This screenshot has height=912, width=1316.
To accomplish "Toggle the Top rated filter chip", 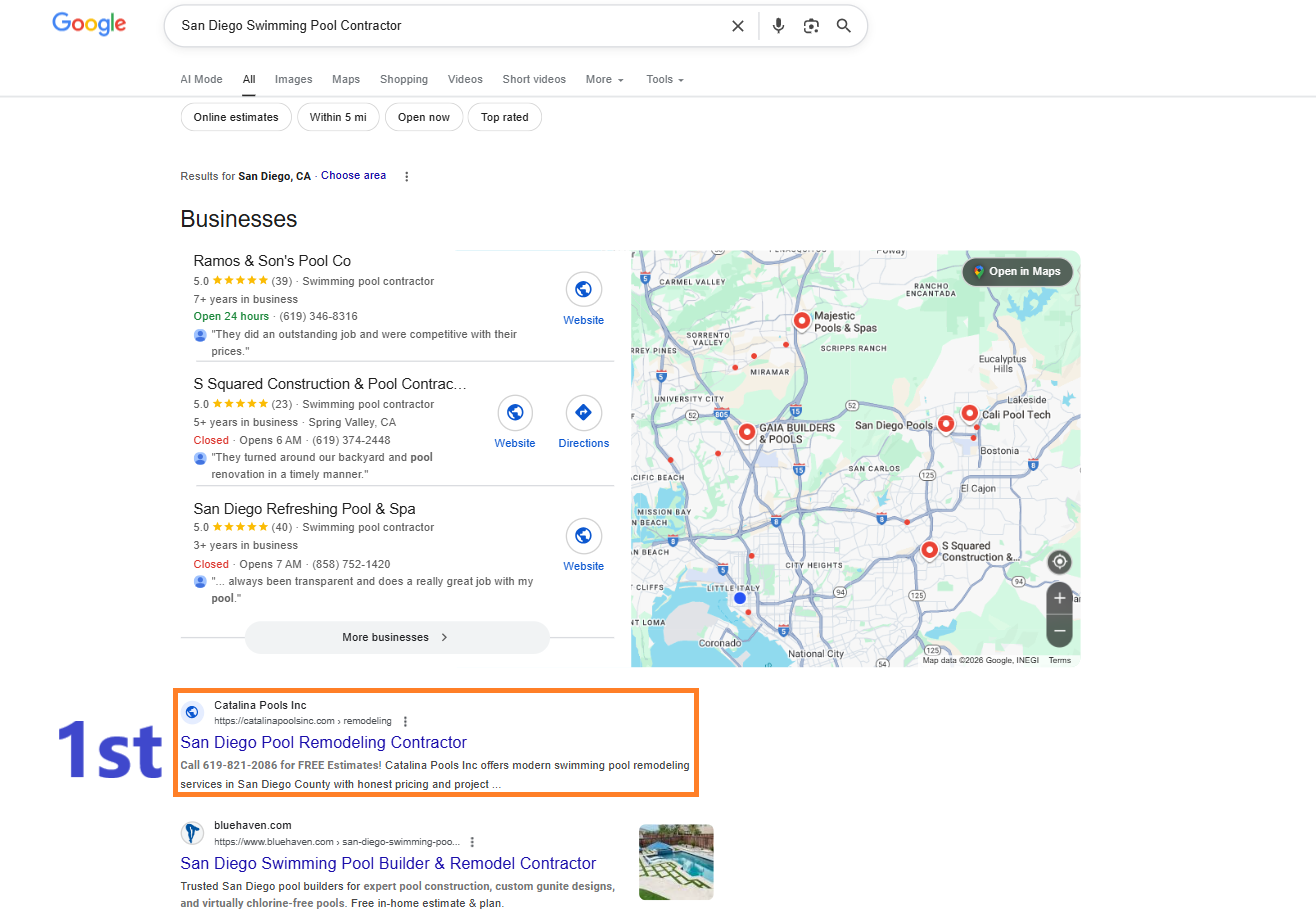I will tap(505, 117).
